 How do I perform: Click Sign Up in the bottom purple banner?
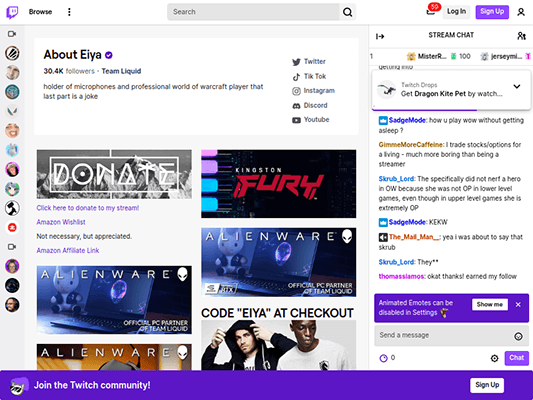487,385
